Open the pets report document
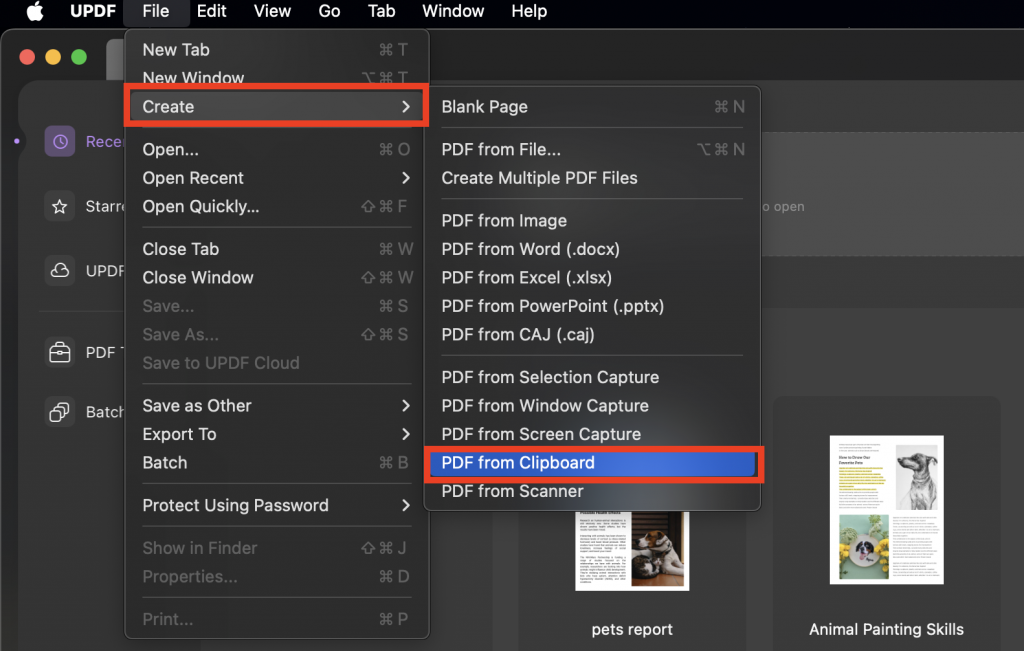The image size is (1024, 651). (x=632, y=551)
